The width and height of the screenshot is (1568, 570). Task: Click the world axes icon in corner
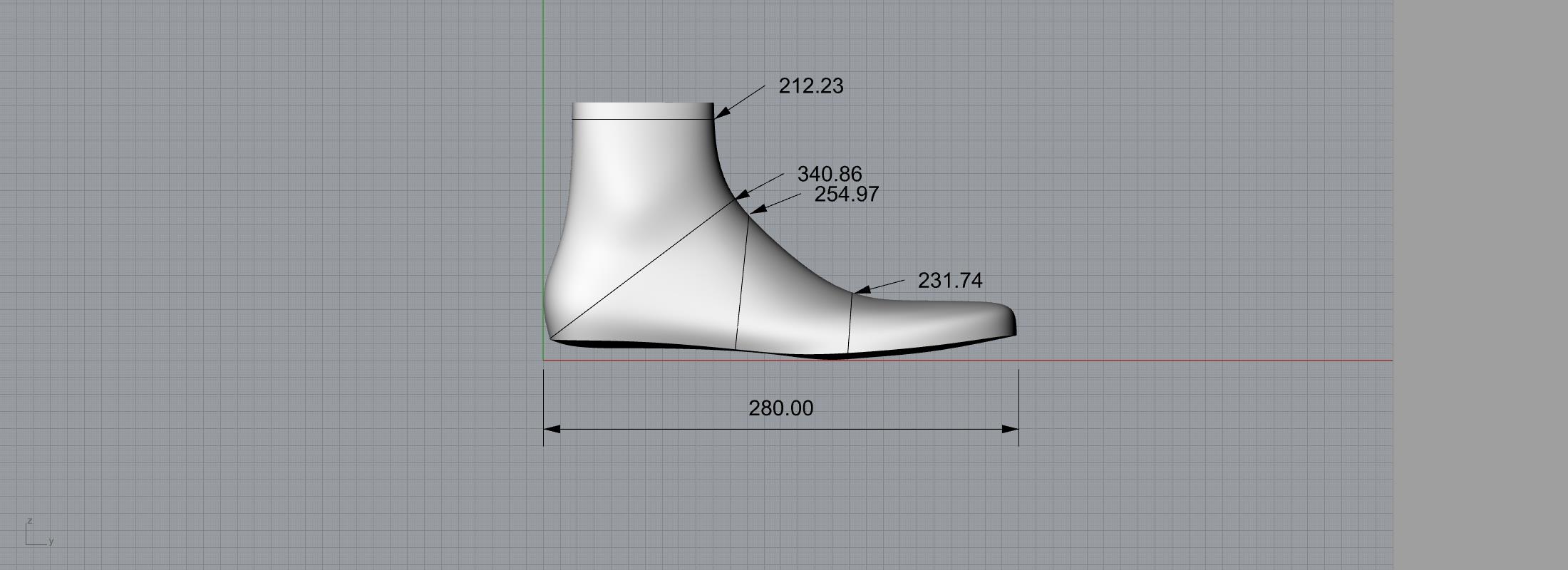[x=39, y=532]
